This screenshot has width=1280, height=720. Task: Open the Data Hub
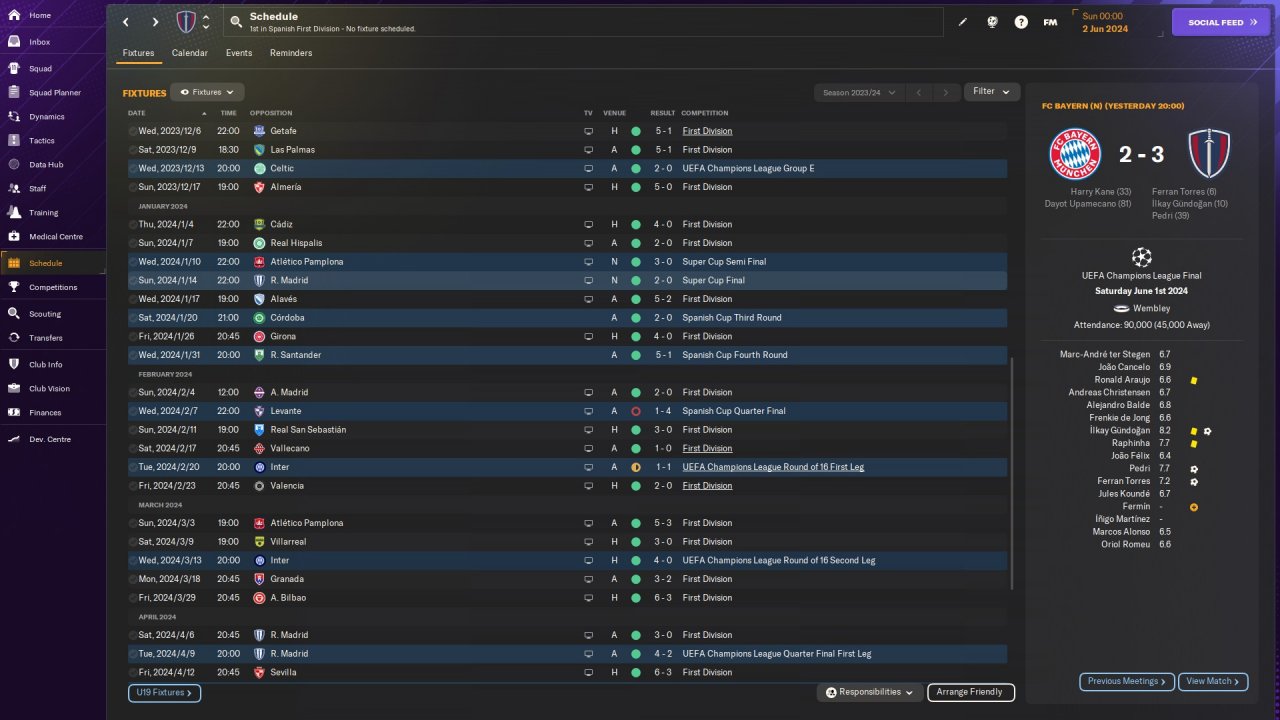[46, 165]
